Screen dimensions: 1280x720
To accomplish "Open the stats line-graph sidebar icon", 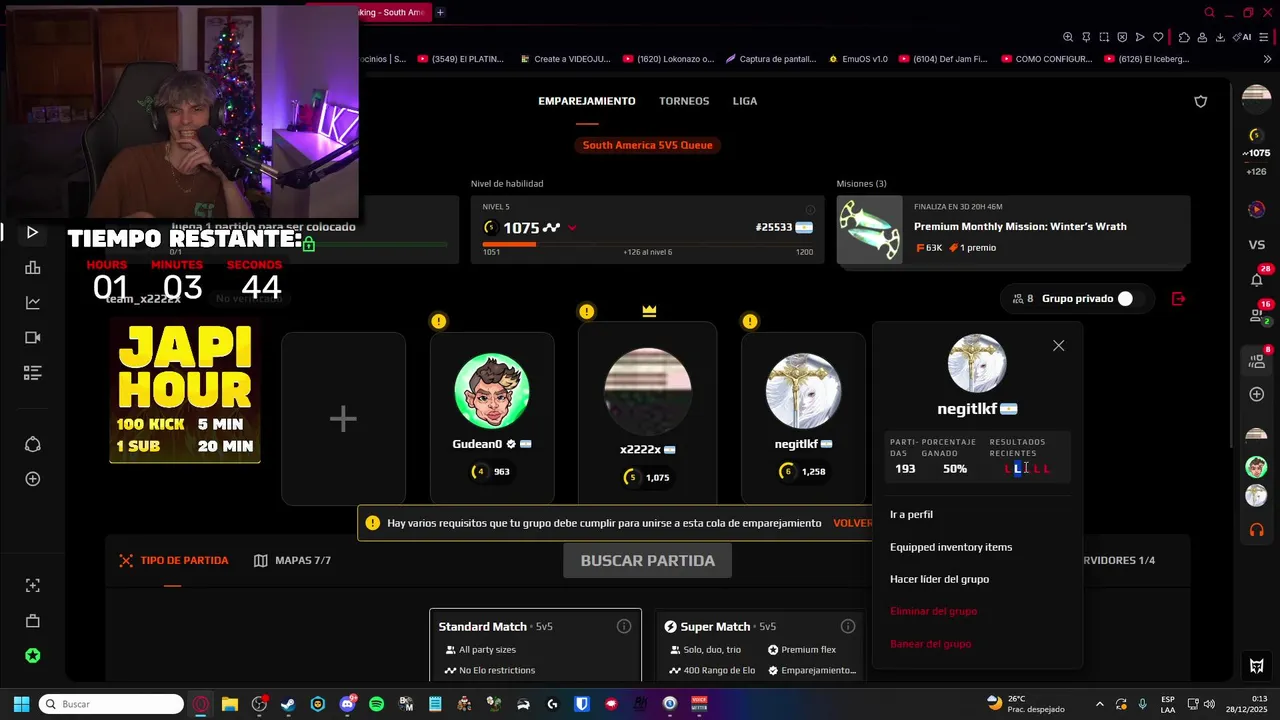I will point(32,302).
